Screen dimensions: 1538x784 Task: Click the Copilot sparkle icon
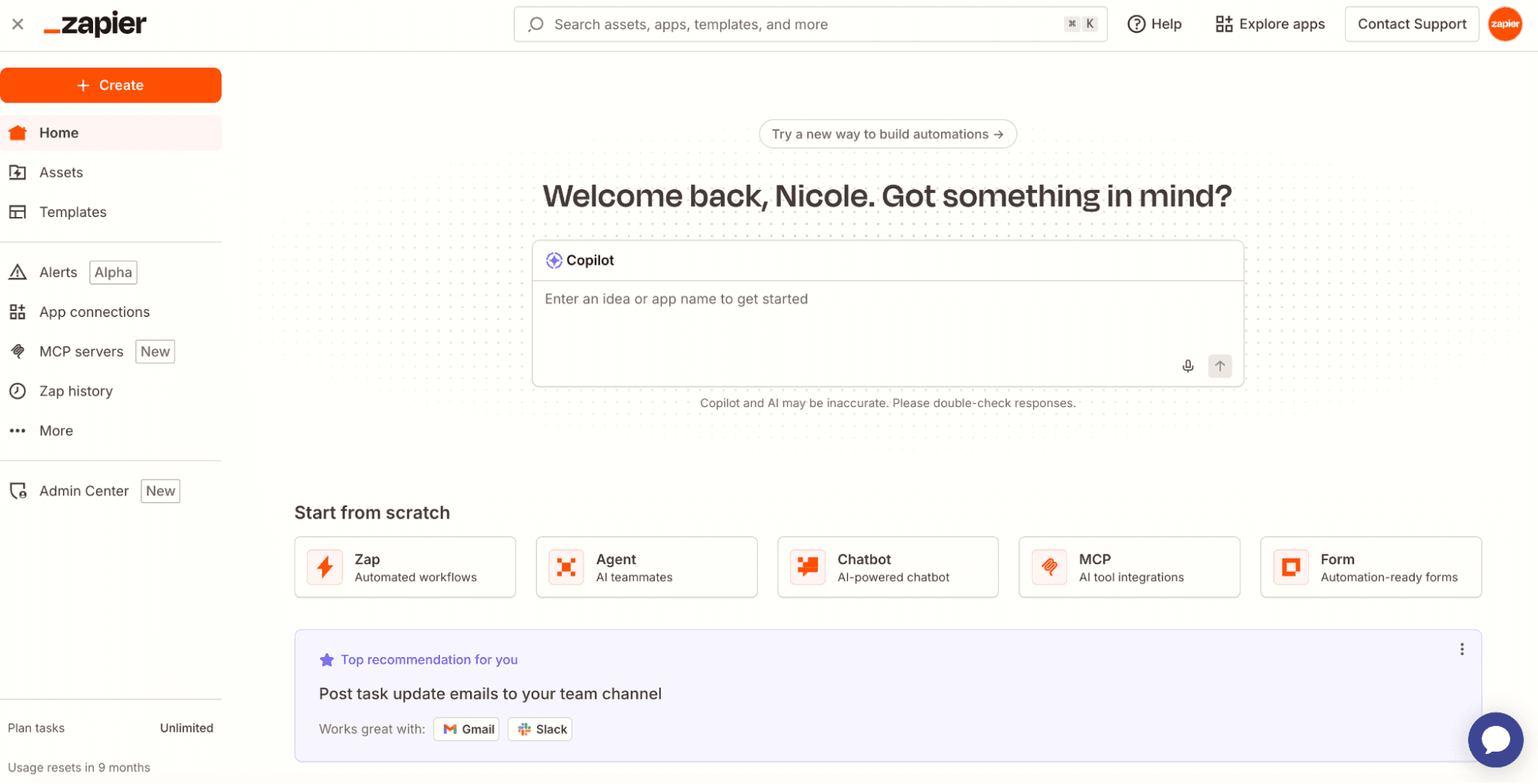[554, 260]
